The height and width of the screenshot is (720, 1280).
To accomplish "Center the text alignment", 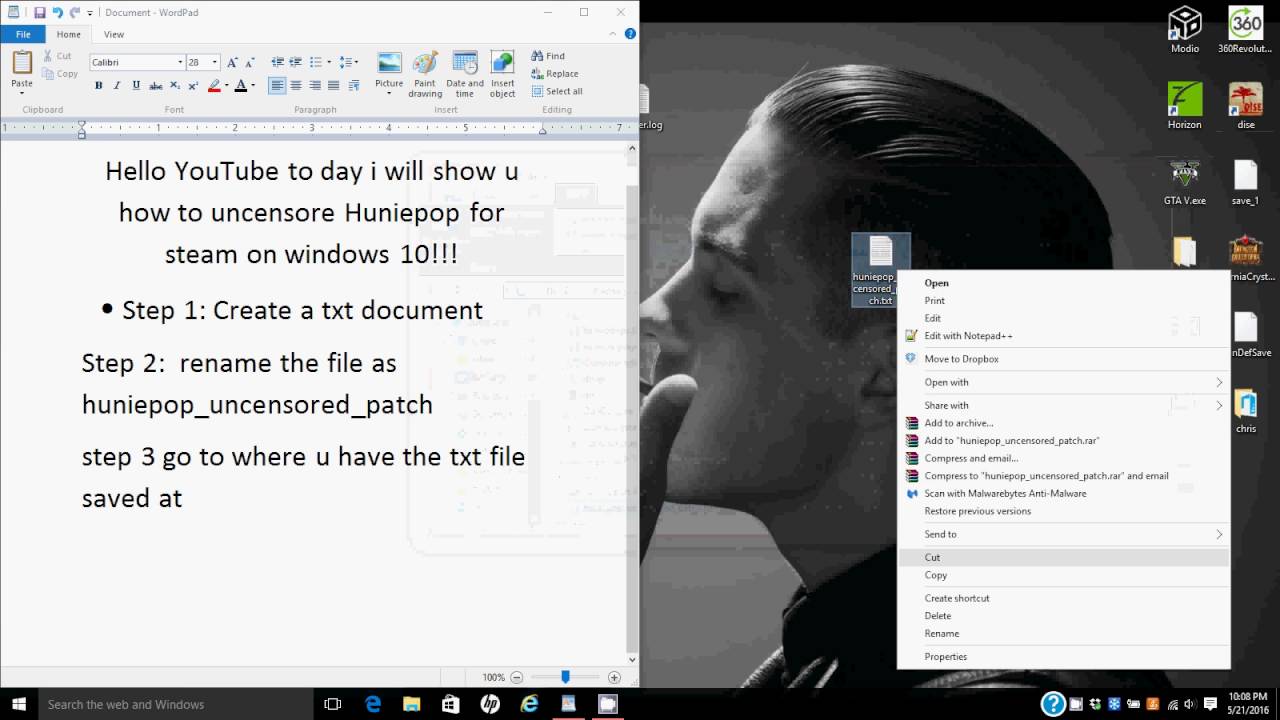I will pos(296,86).
